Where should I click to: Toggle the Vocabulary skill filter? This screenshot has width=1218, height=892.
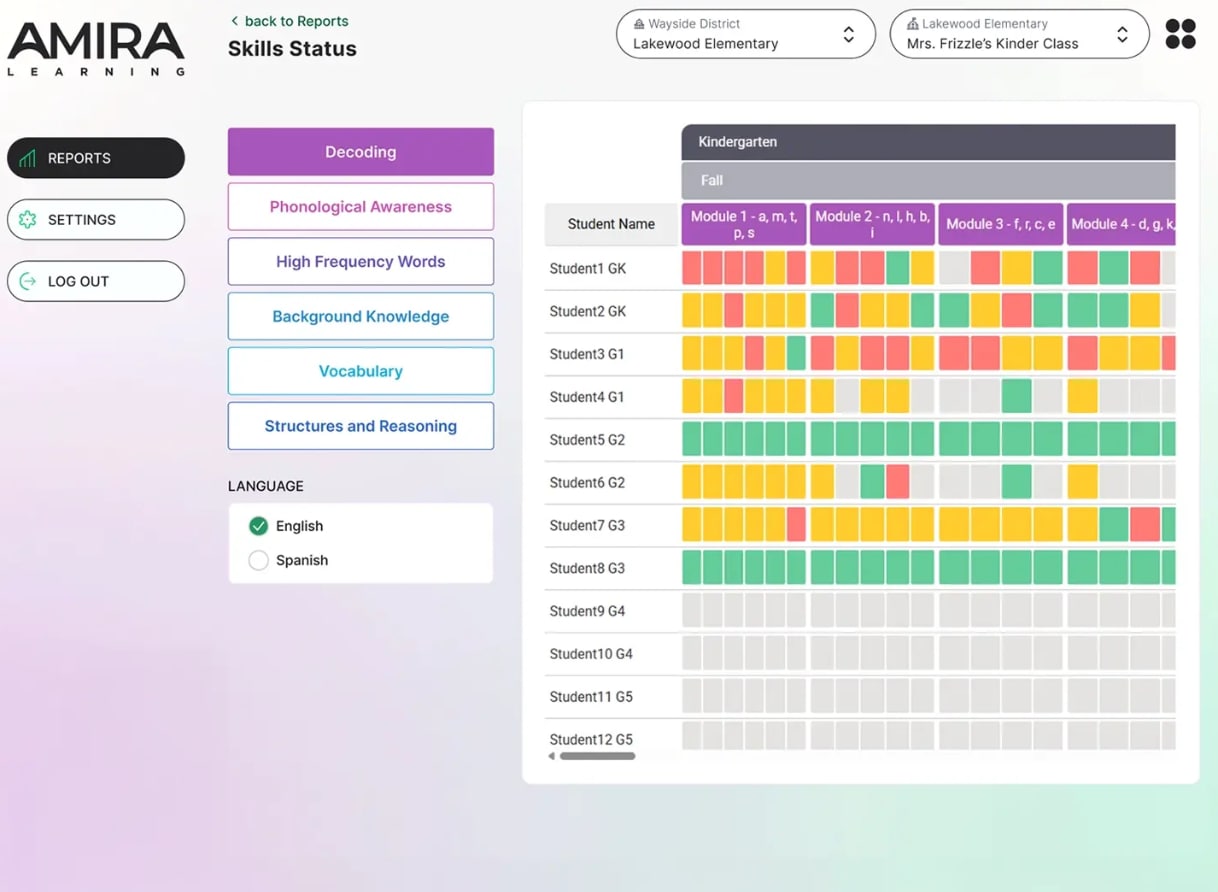coord(360,370)
